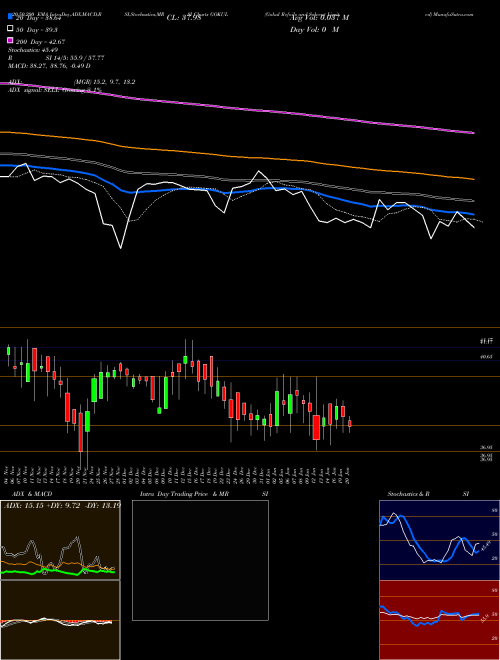The image size is (500, 660).
Task: Click the white 50 Day EMA legend swatch
Action: click(10, 29)
